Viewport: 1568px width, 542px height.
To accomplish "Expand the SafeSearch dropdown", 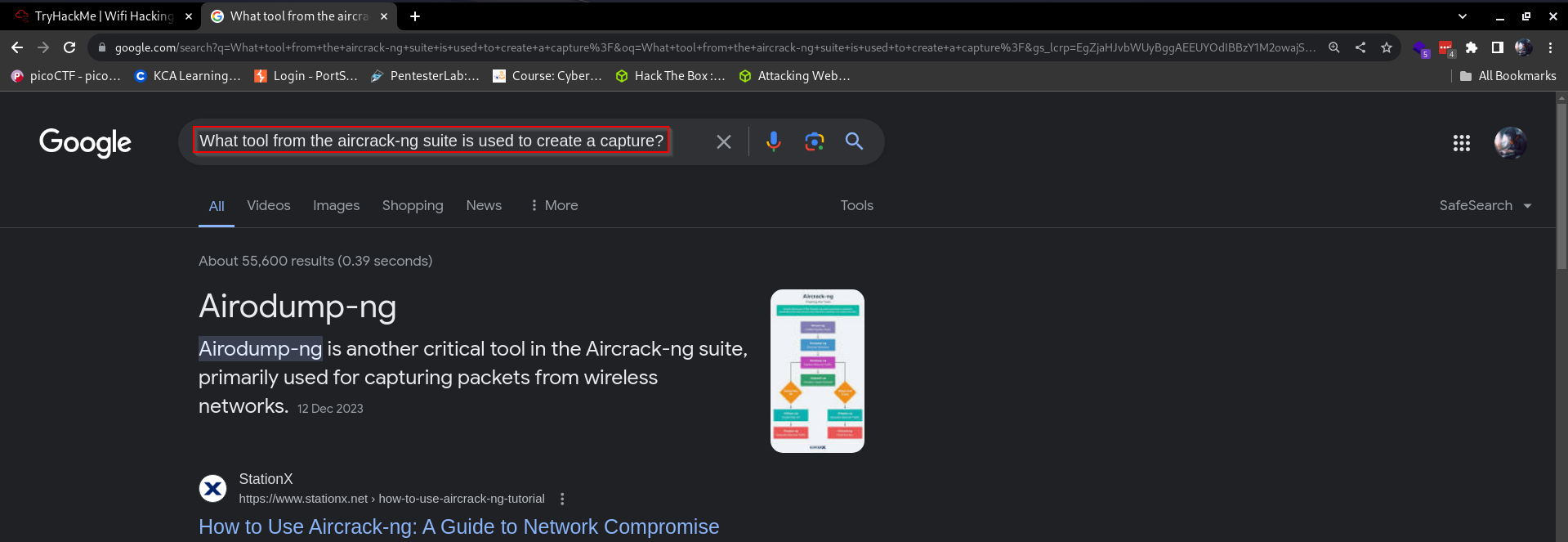I will pyautogui.click(x=1485, y=206).
